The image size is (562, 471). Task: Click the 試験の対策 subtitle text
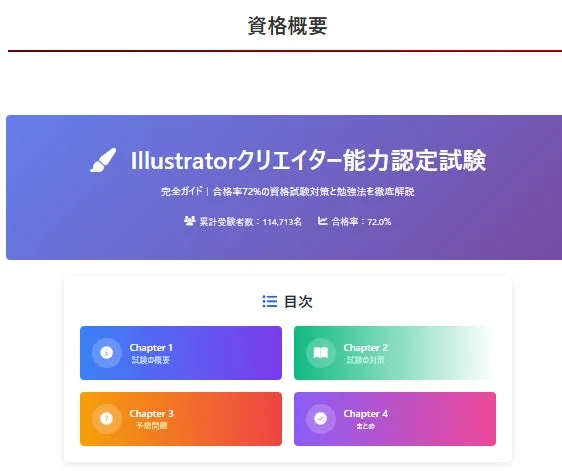point(365,360)
